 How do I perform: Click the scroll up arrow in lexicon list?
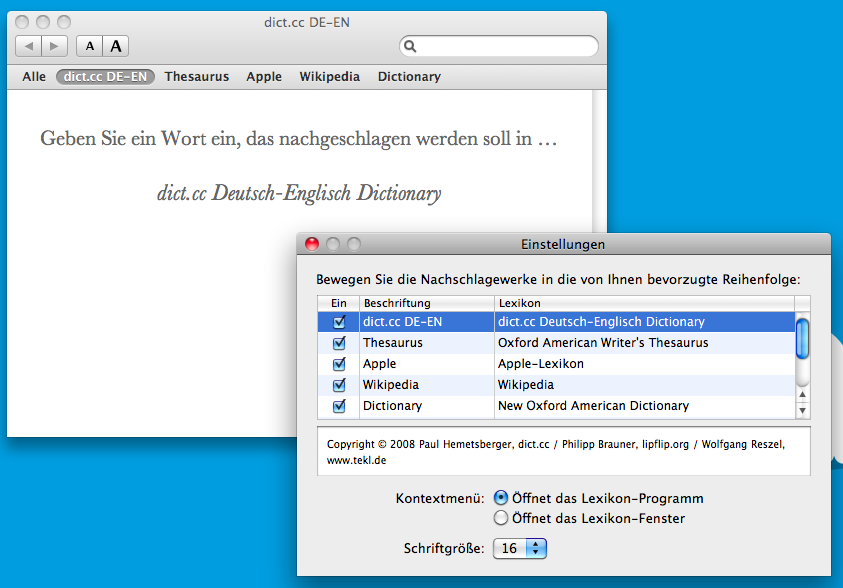click(802, 395)
